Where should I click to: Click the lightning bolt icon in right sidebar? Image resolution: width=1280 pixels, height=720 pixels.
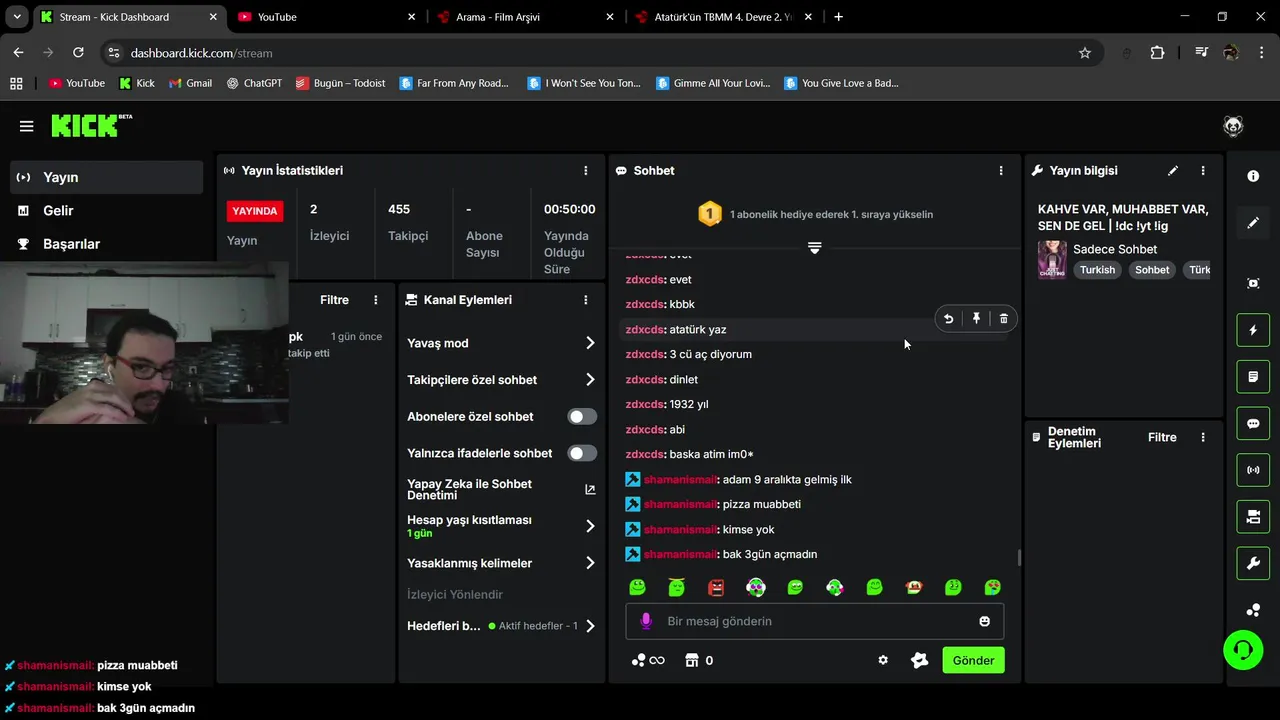tap(1253, 330)
